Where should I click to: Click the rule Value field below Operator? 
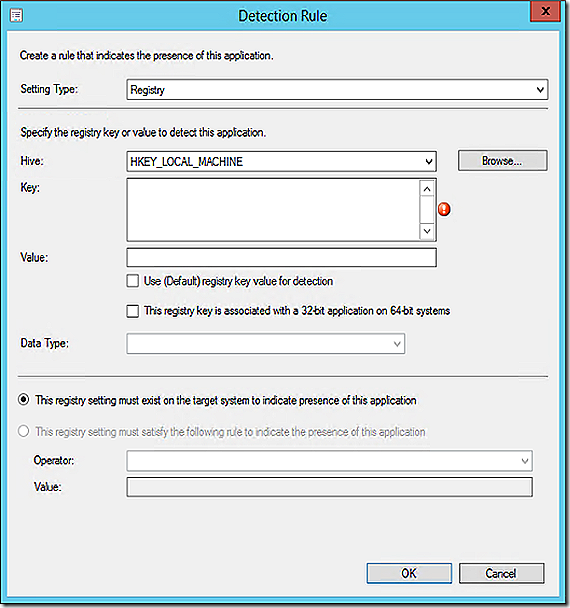[x=330, y=487]
